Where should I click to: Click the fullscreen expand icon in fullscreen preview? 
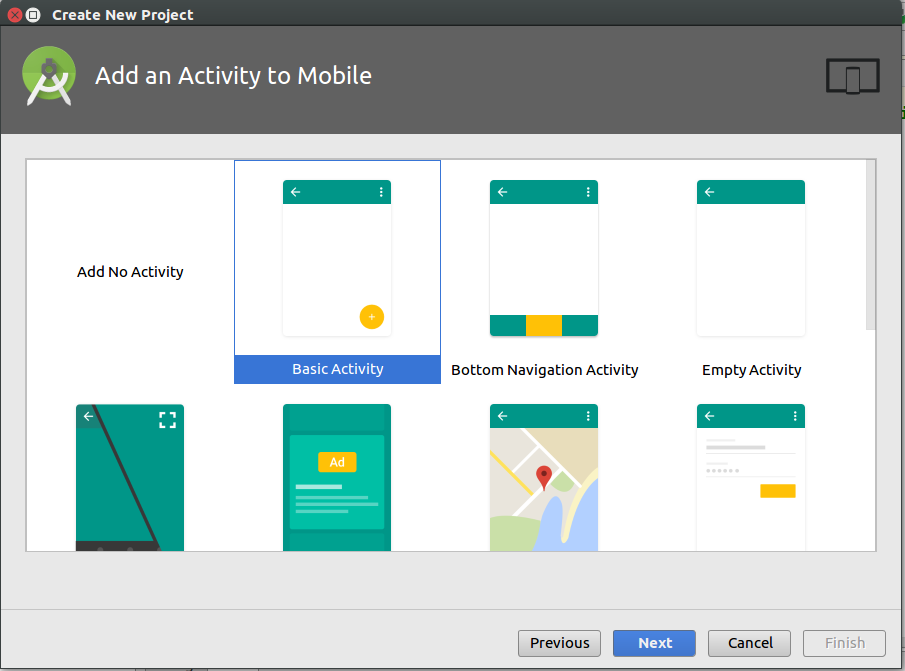click(x=167, y=420)
